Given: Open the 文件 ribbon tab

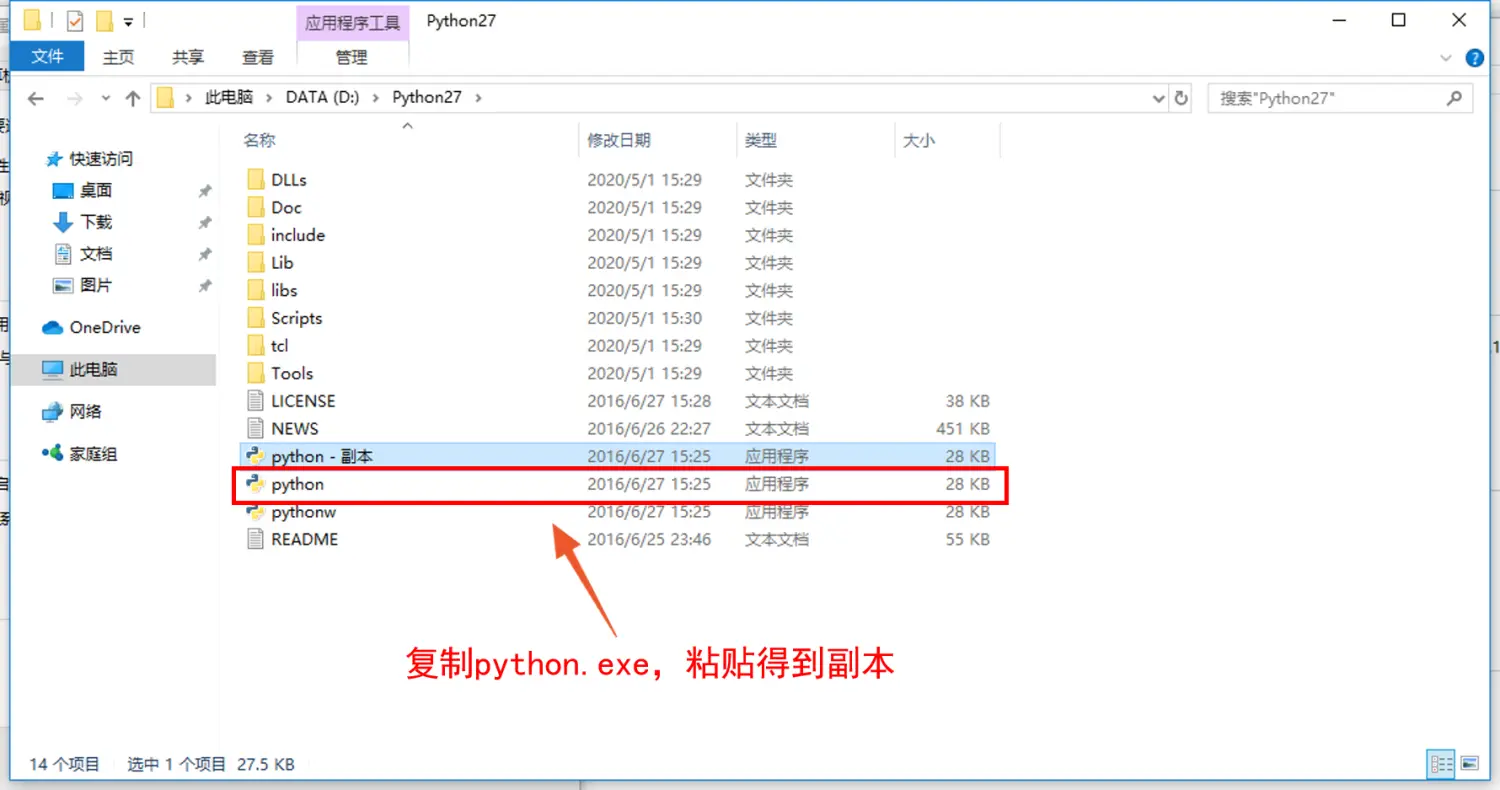Looking at the screenshot, I should 48,56.
